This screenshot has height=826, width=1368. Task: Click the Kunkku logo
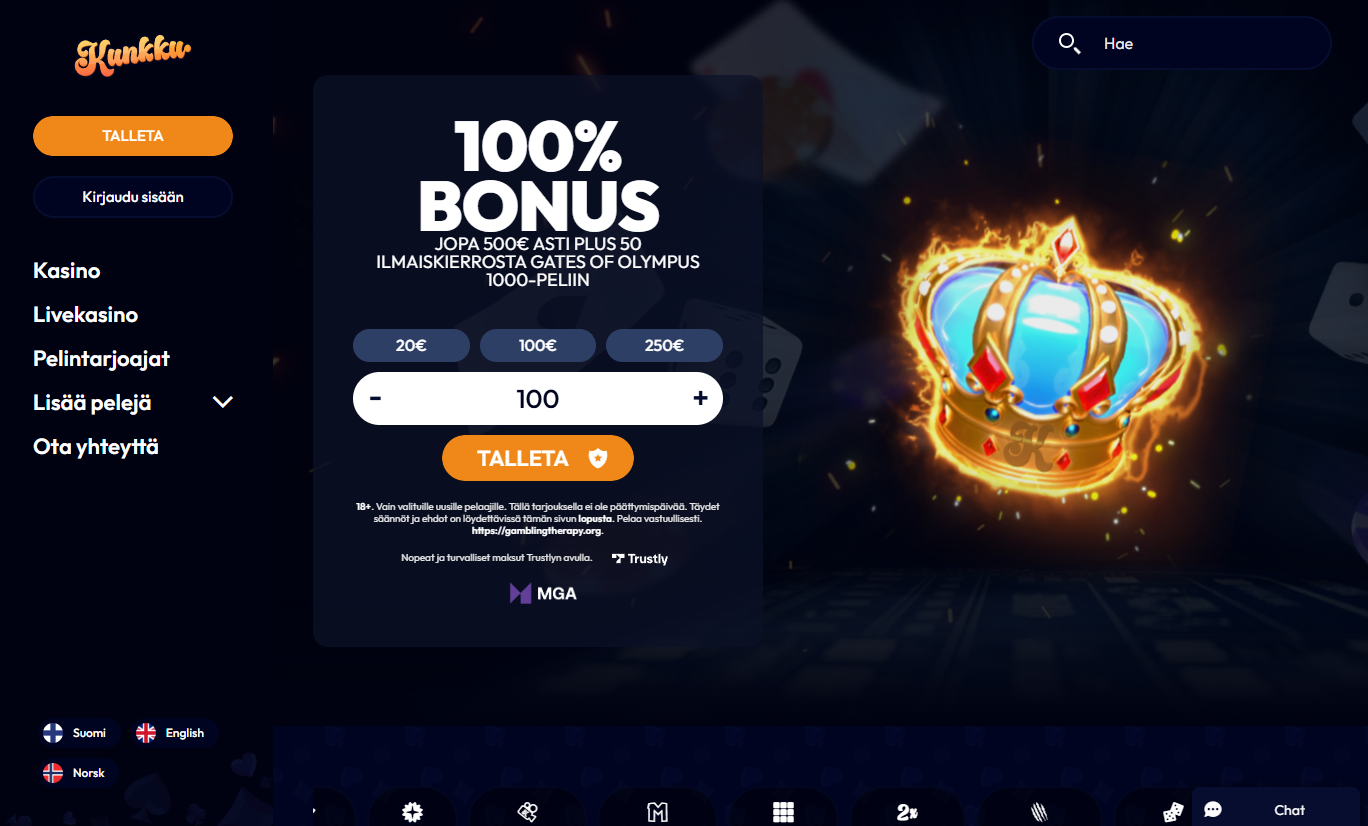pyautogui.click(x=133, y=56)
